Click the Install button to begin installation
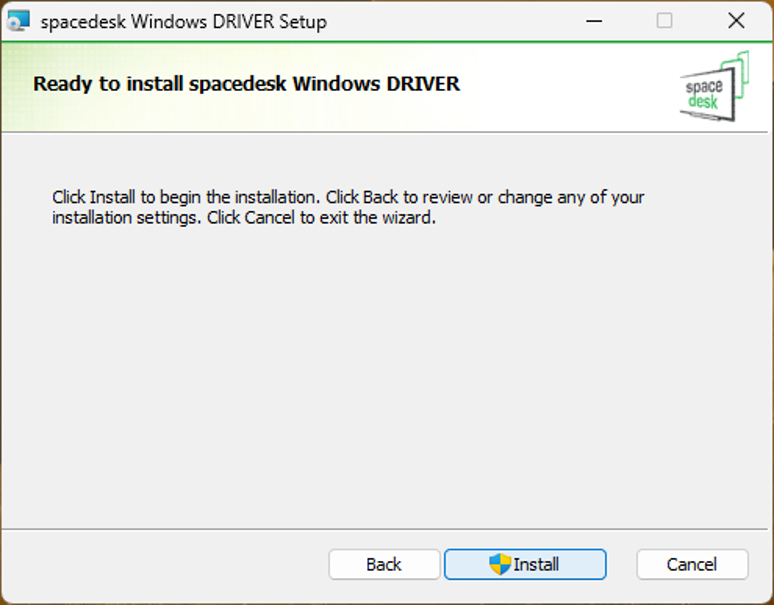 [525, 564]
